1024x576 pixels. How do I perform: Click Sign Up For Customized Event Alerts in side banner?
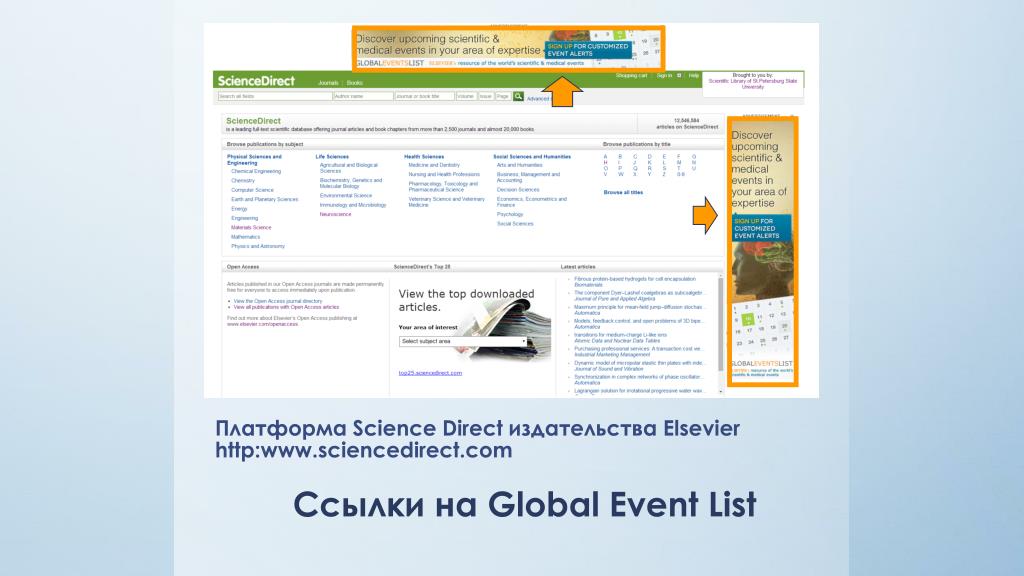point(760,229)
